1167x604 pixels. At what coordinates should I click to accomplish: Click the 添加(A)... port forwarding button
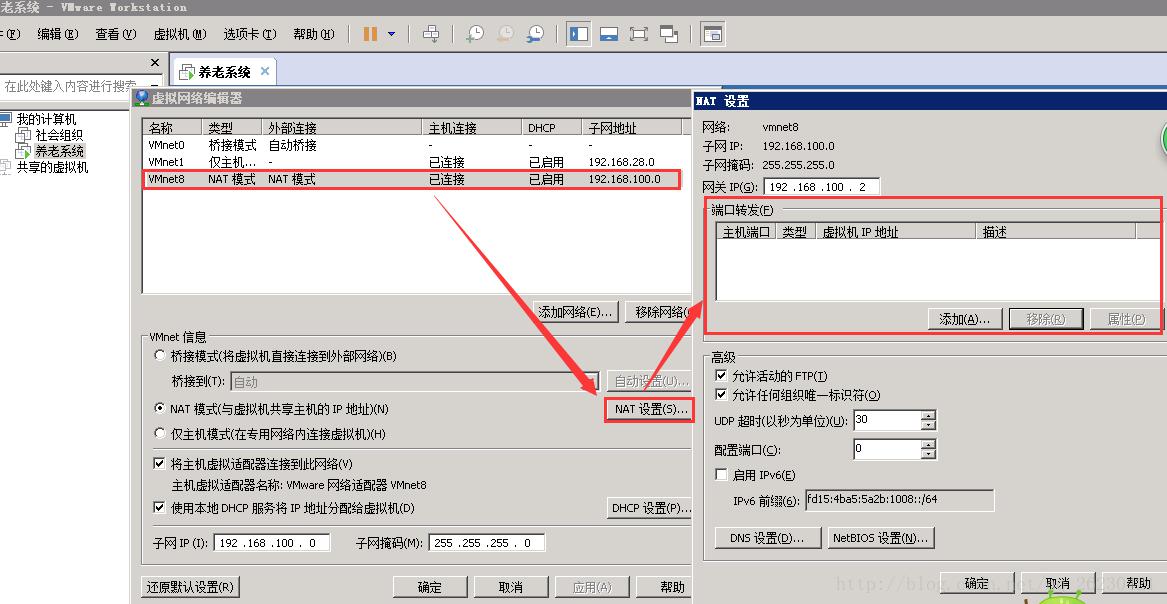point(965,319)
